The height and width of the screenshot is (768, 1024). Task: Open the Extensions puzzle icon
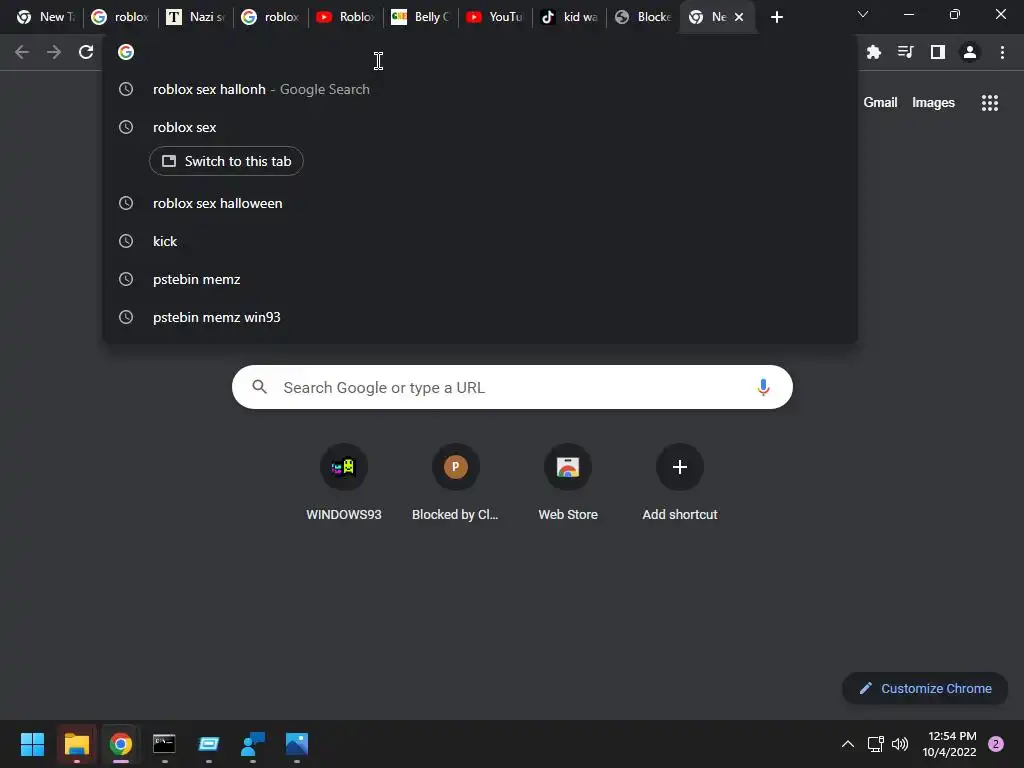tap(874, 52)
